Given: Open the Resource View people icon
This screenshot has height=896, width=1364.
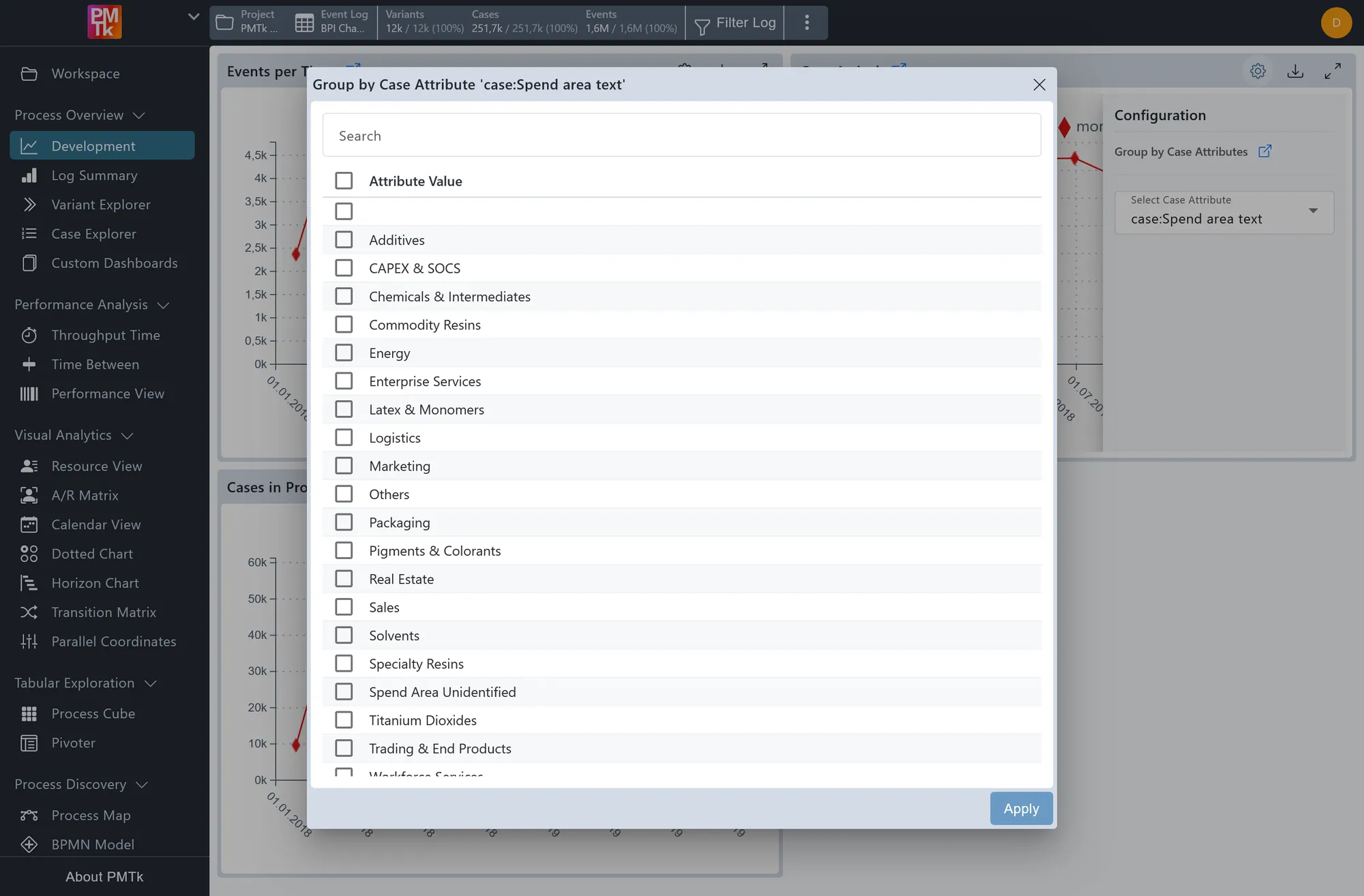Looking at the screenshot, I should click(29, 466).
